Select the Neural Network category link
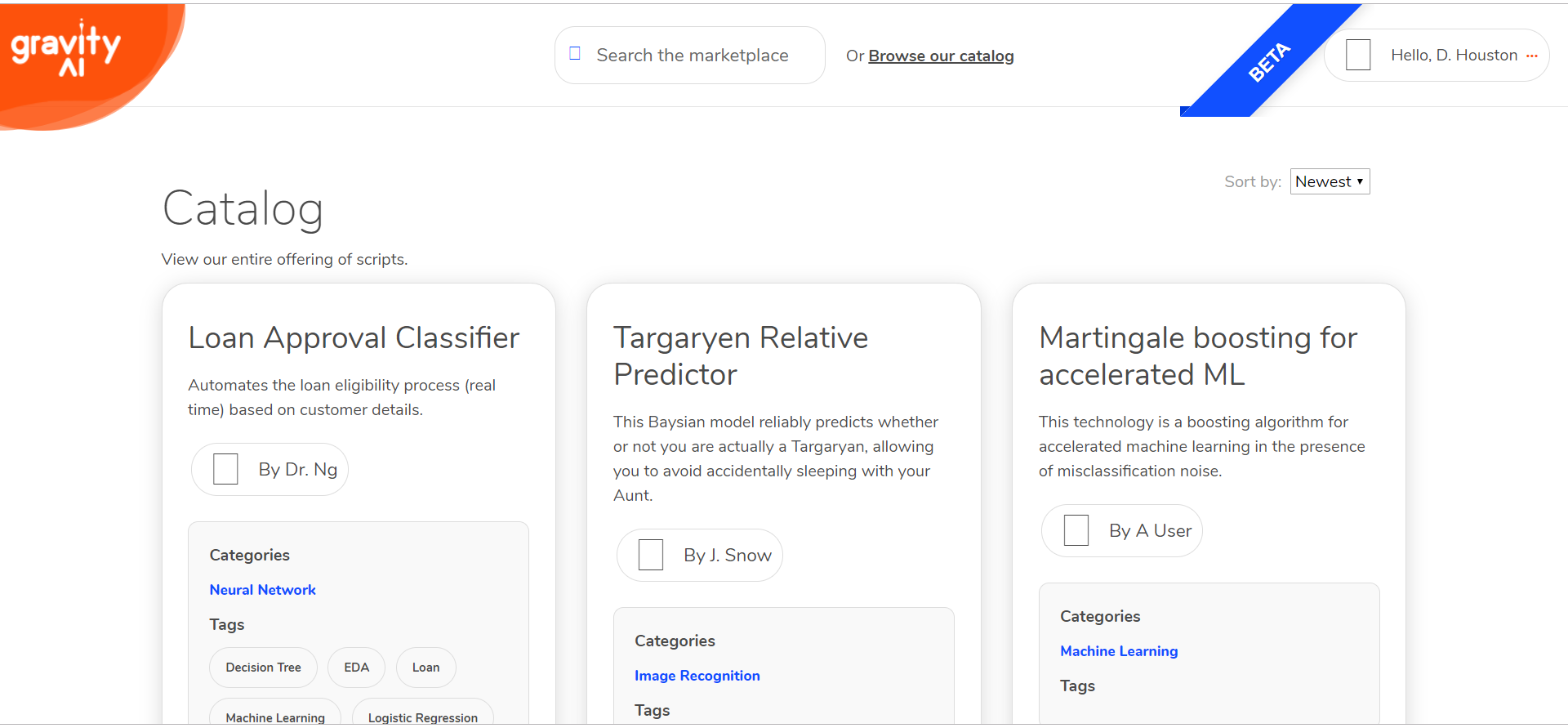 tap(262, 590)
